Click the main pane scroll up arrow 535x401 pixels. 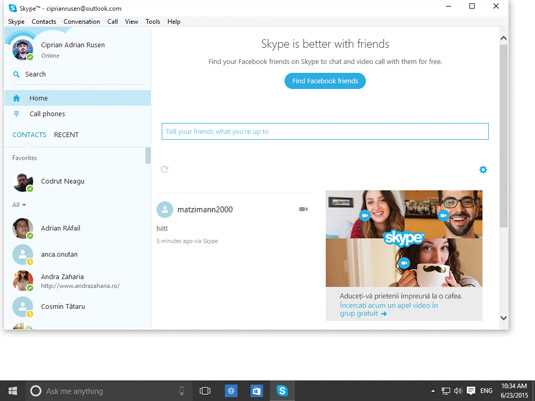(x=503, y=38)
